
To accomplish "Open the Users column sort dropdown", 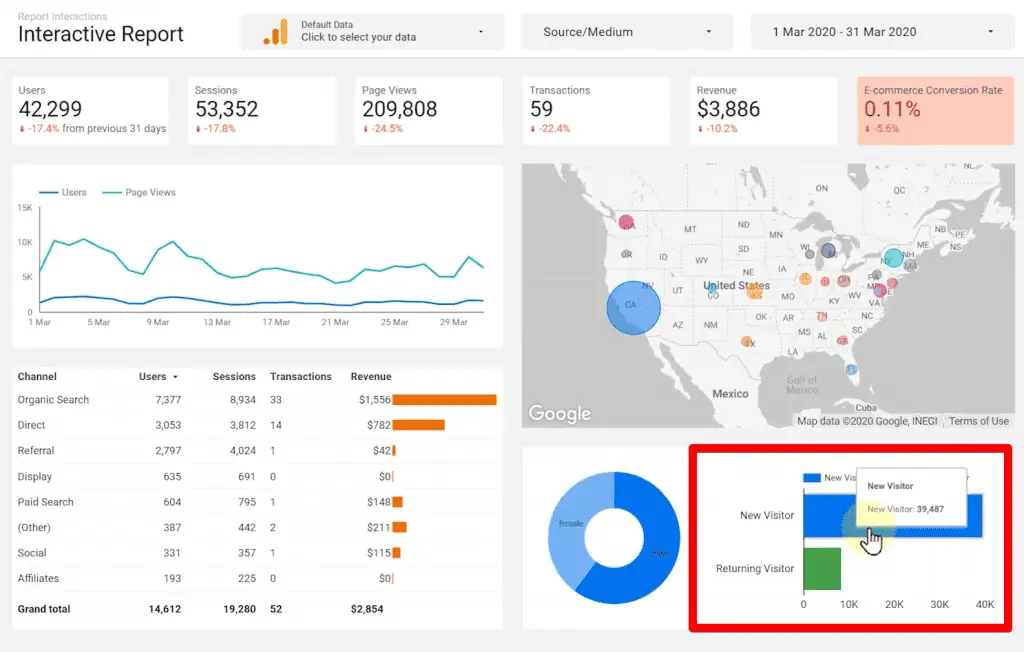I will tap(176, 376).
